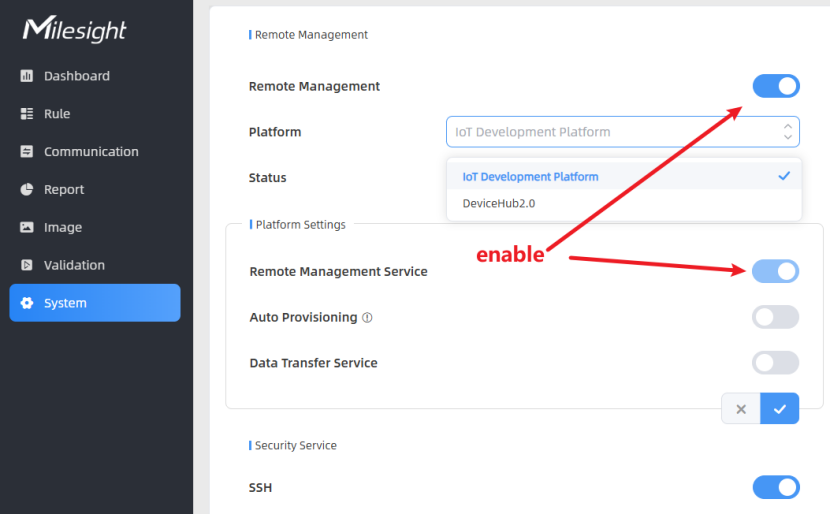The width and height of the screenshot is (831, 514).
Task: Toggle the Remote Management Service switch
Action: [775, 271]
